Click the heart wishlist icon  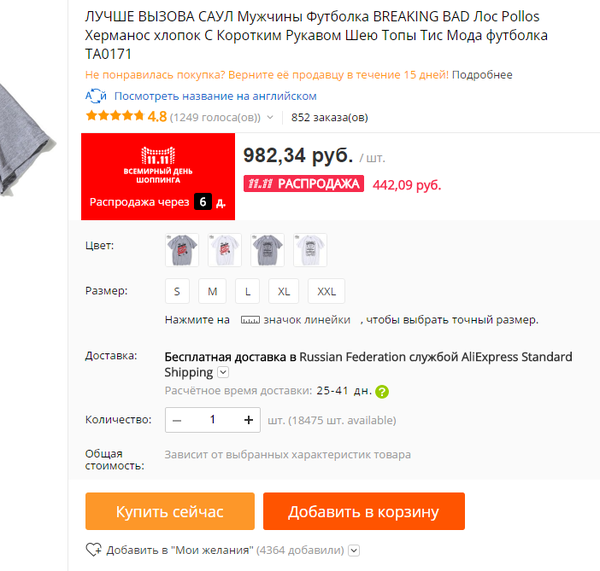click(93, 550)
